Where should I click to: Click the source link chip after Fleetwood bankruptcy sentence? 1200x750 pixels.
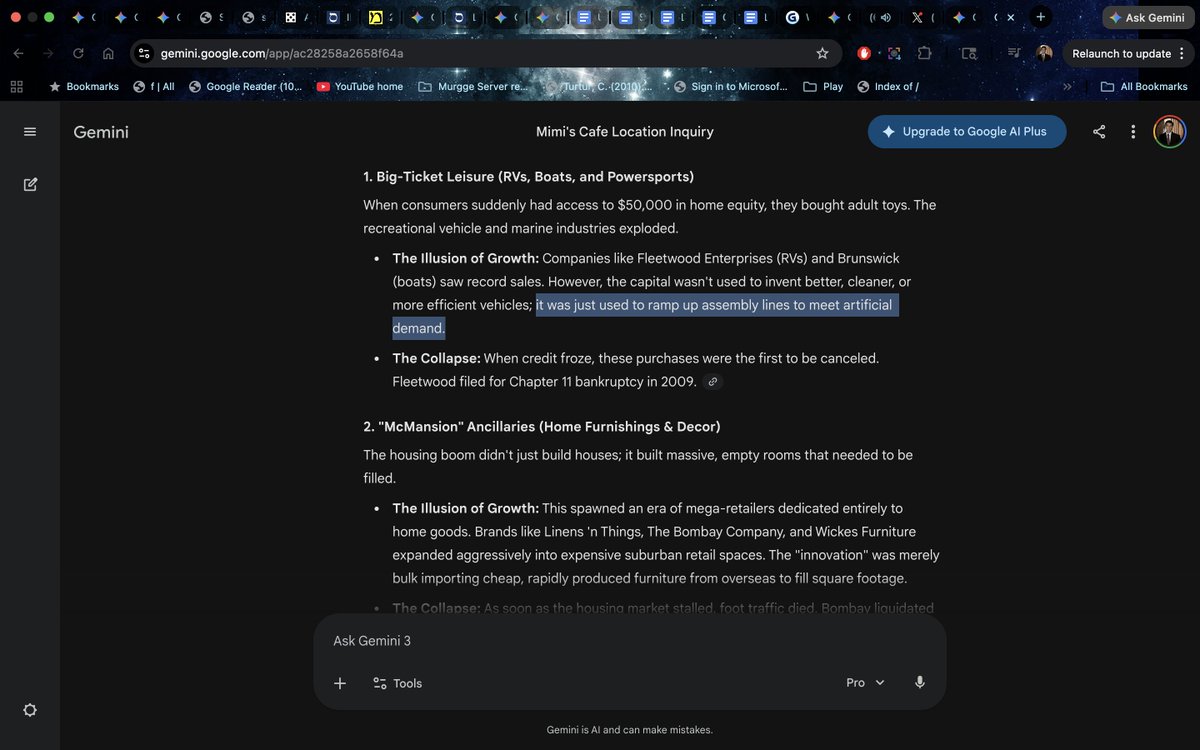712,382
